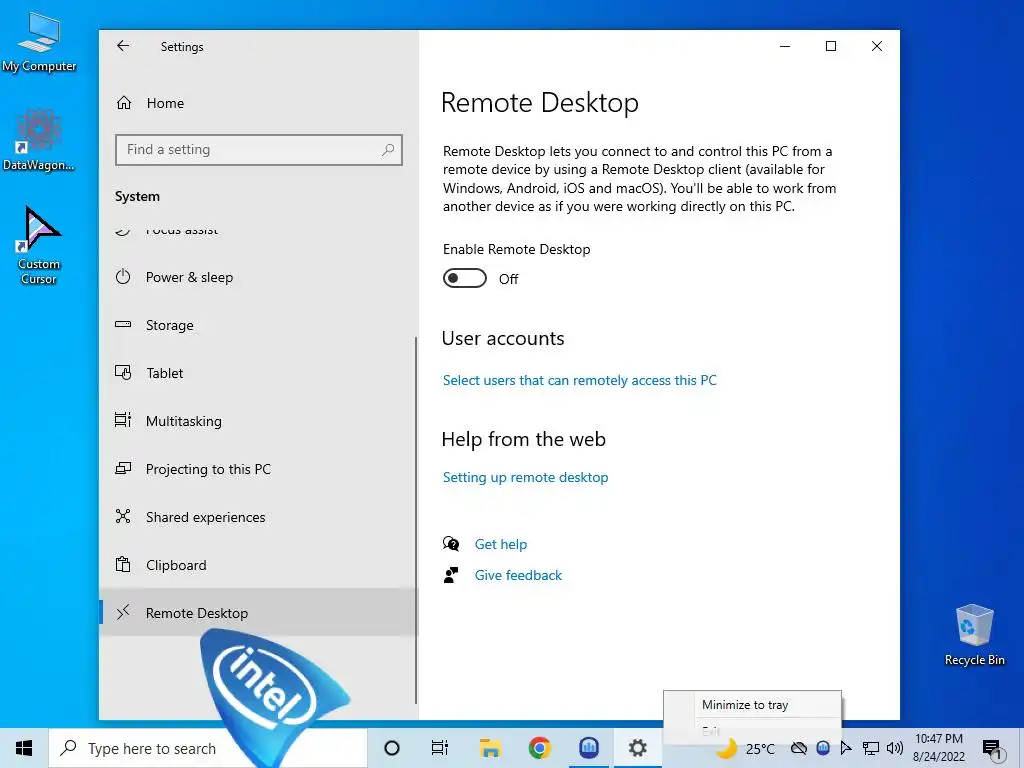Click the Find a setting search box
Image resolution: width=1024 pixels, height=768 pixels.
point(259,150)
